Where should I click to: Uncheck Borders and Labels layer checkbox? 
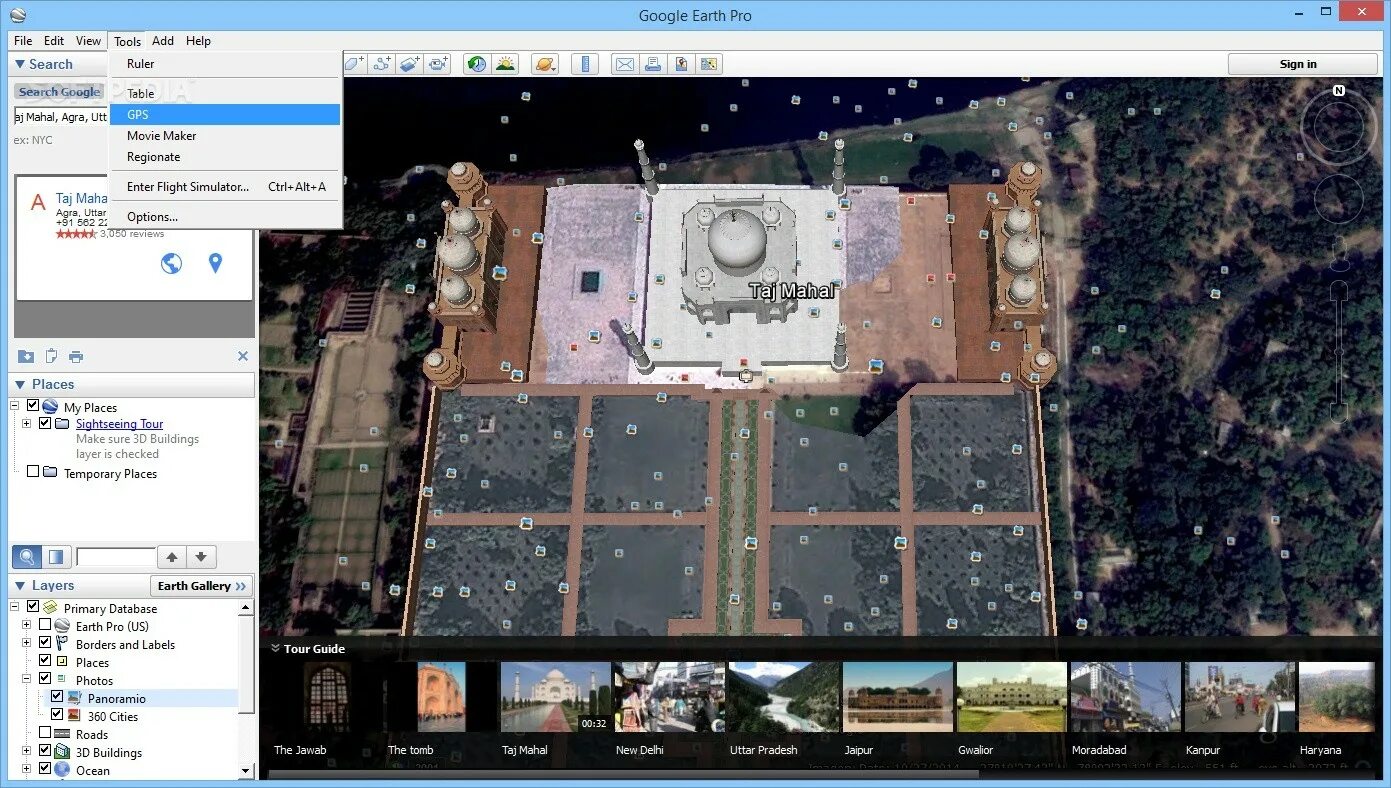coord(45,643)
